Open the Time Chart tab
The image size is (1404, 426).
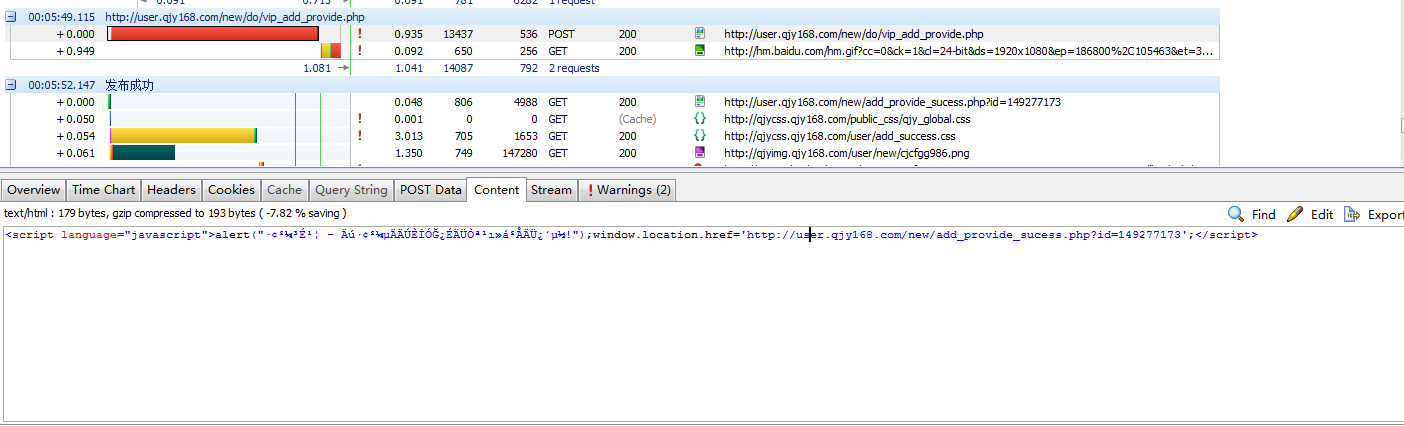103,190
